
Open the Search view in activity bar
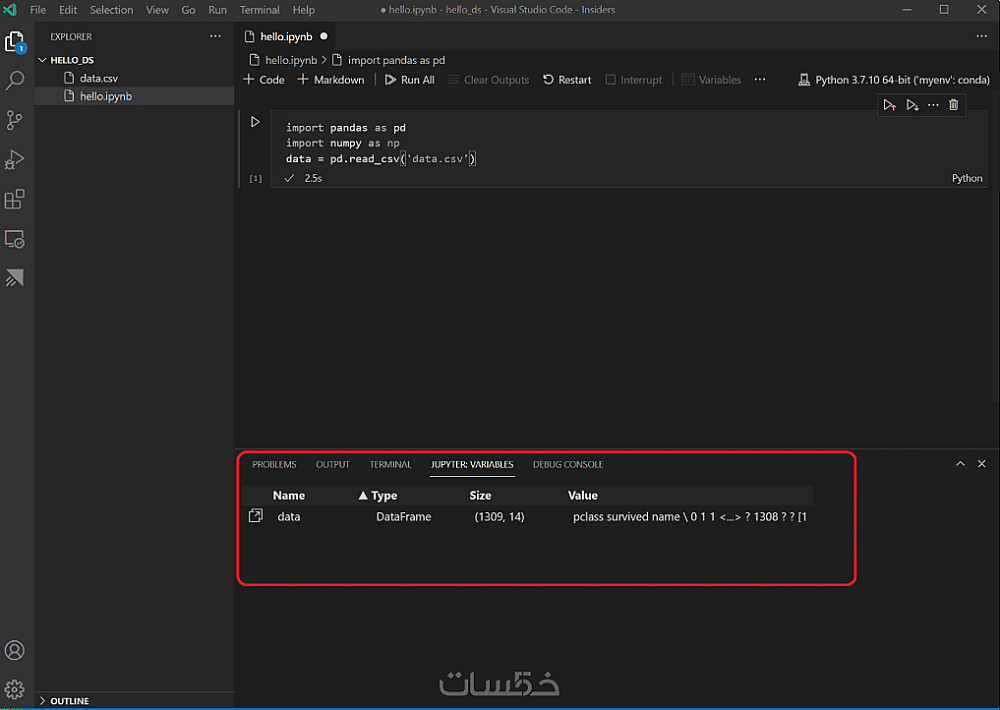[14, 80]
